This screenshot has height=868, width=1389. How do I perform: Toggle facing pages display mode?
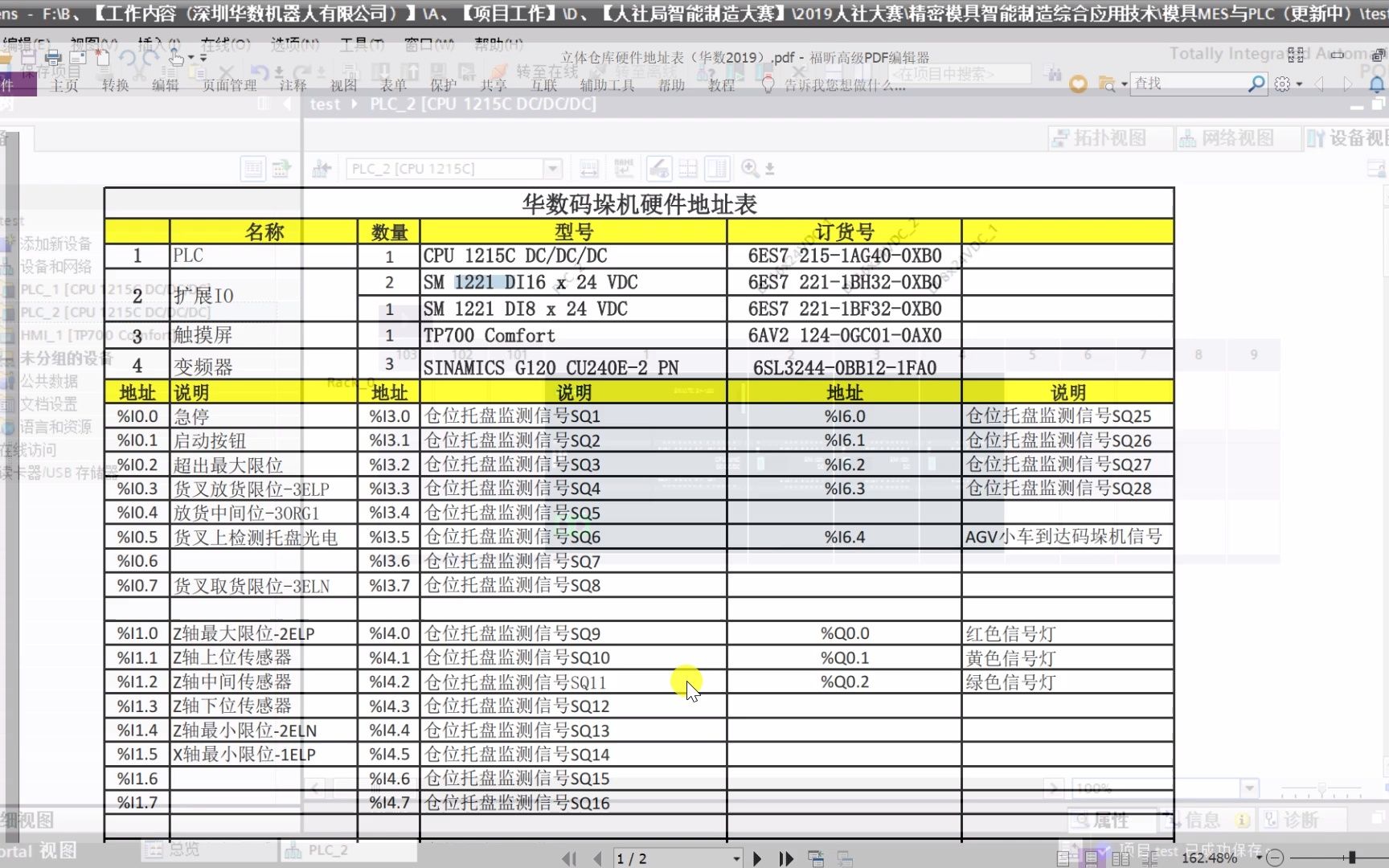(x=1121, y=858)
